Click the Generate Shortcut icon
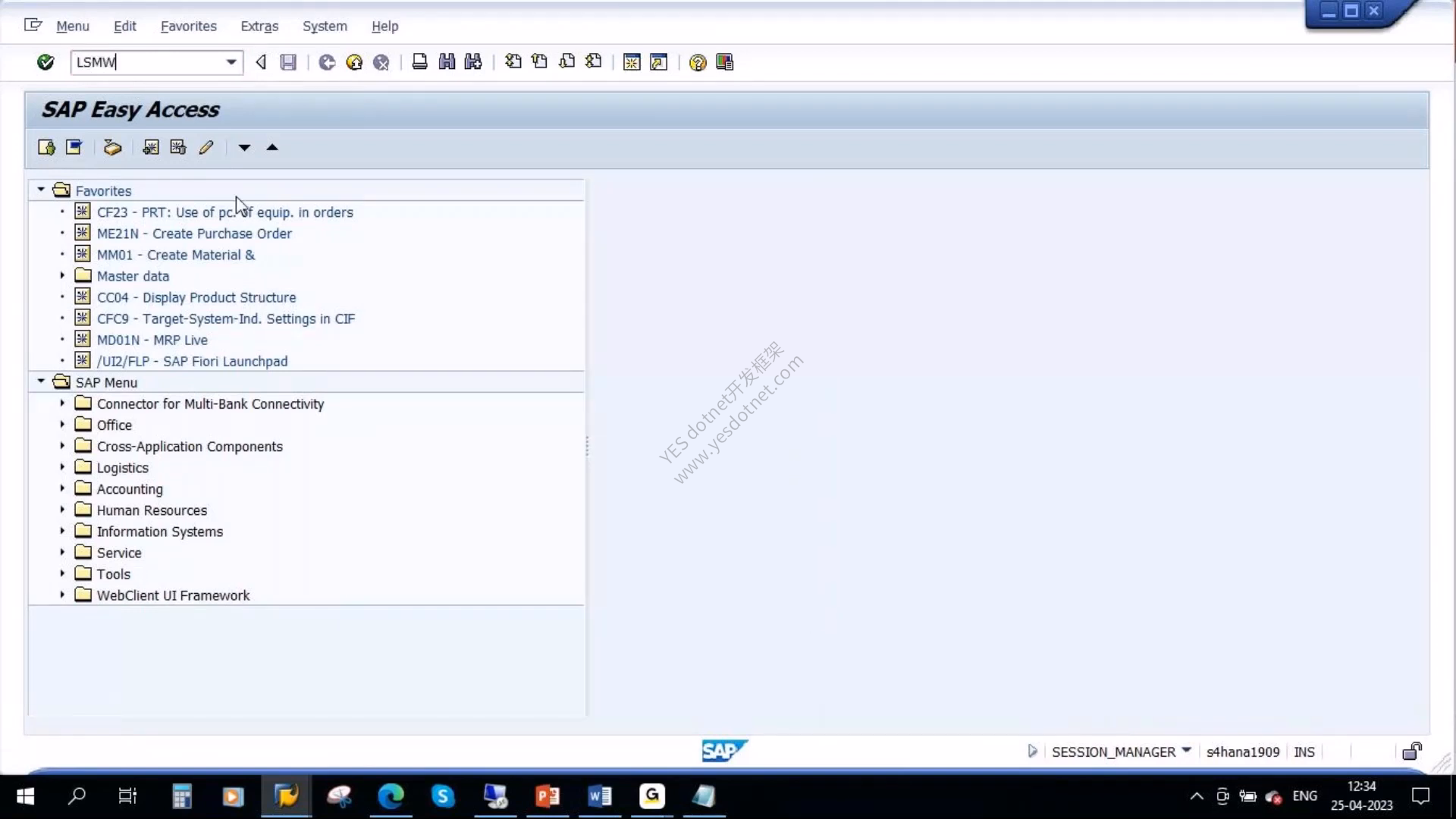The height and width of the screenshot is (819, 1456). pos(659,62)
